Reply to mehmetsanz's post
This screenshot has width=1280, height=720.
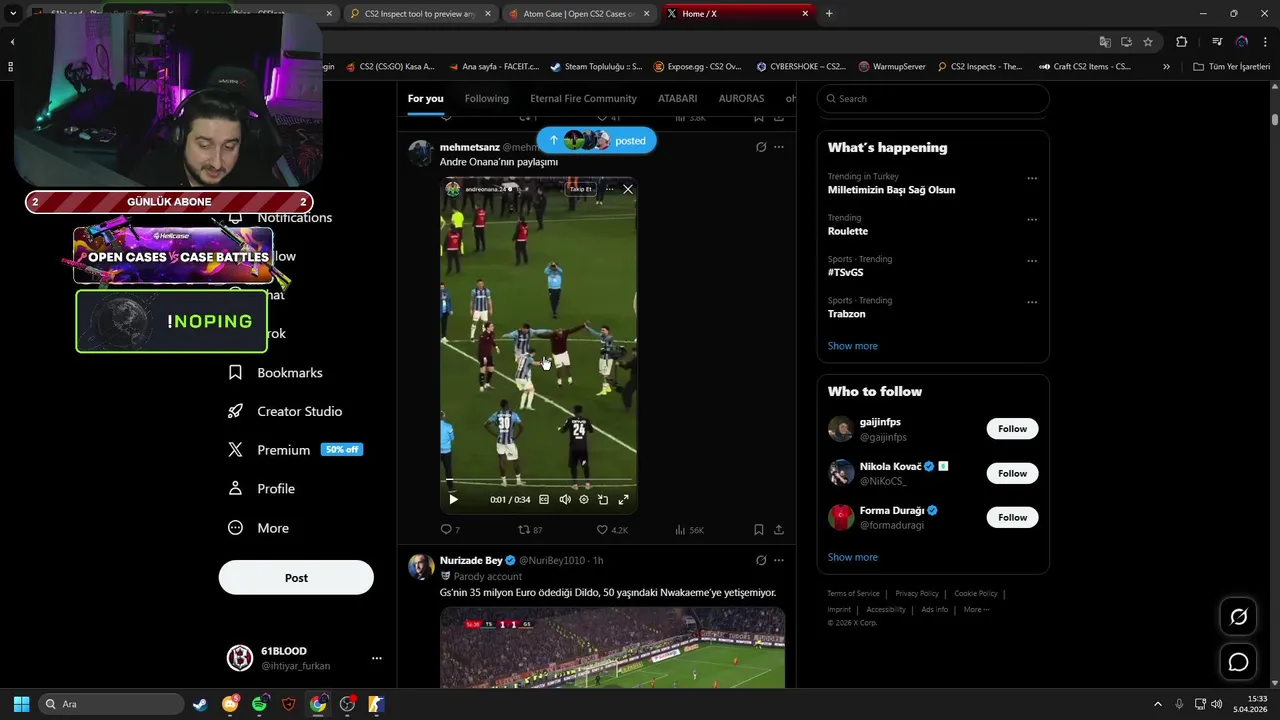click(x=450, y=530)
